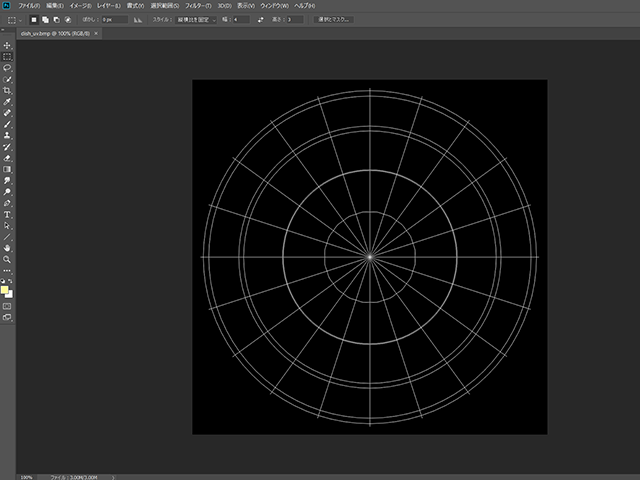Swap width and height values
Viewport: 640px width, 480px height.
coord(260,20)
